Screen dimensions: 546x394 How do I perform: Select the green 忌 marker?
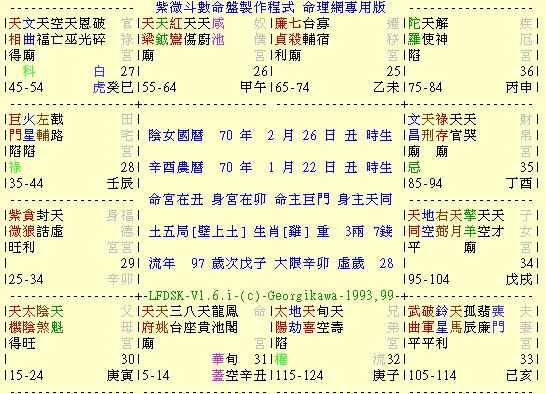(414, 167)
